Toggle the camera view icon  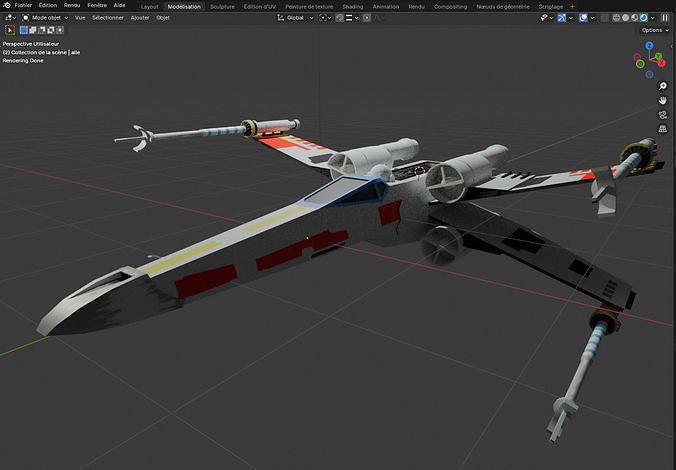[x=663, y=115]
